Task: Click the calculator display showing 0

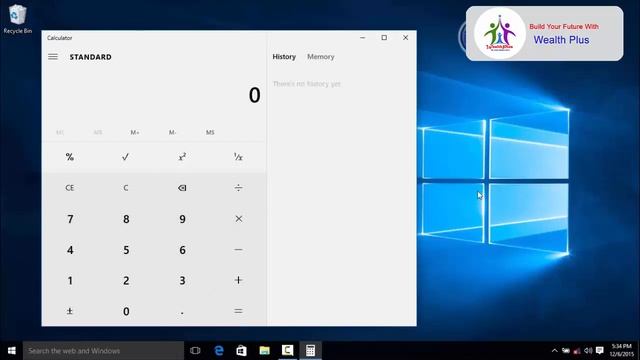Action: [x=254, y=95]
